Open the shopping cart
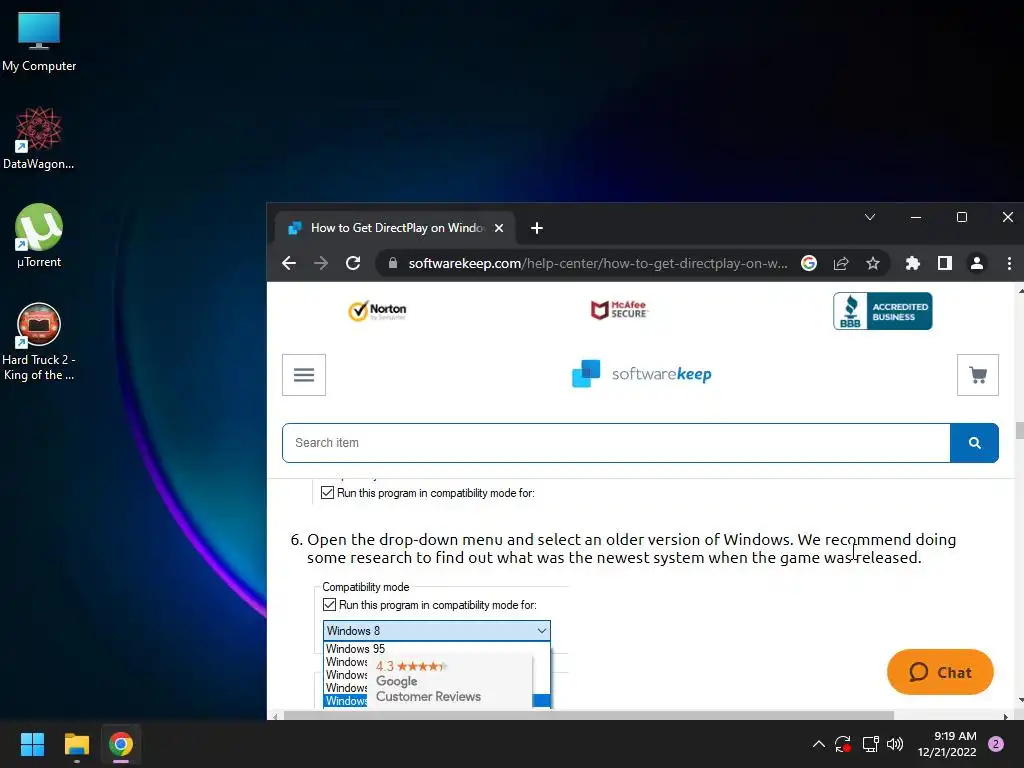Screen dimensions: 1024x768 978,375
